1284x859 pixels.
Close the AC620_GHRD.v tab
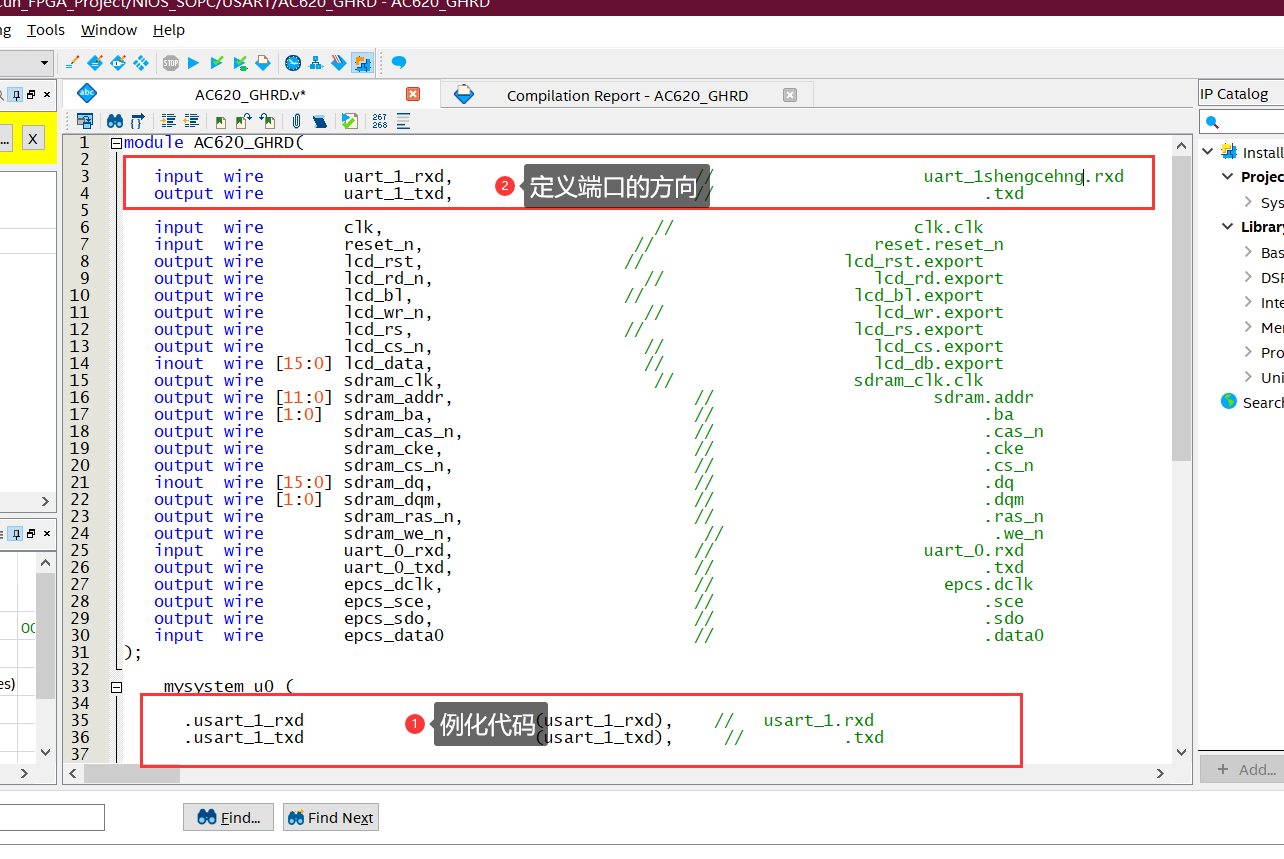(413, 94)
